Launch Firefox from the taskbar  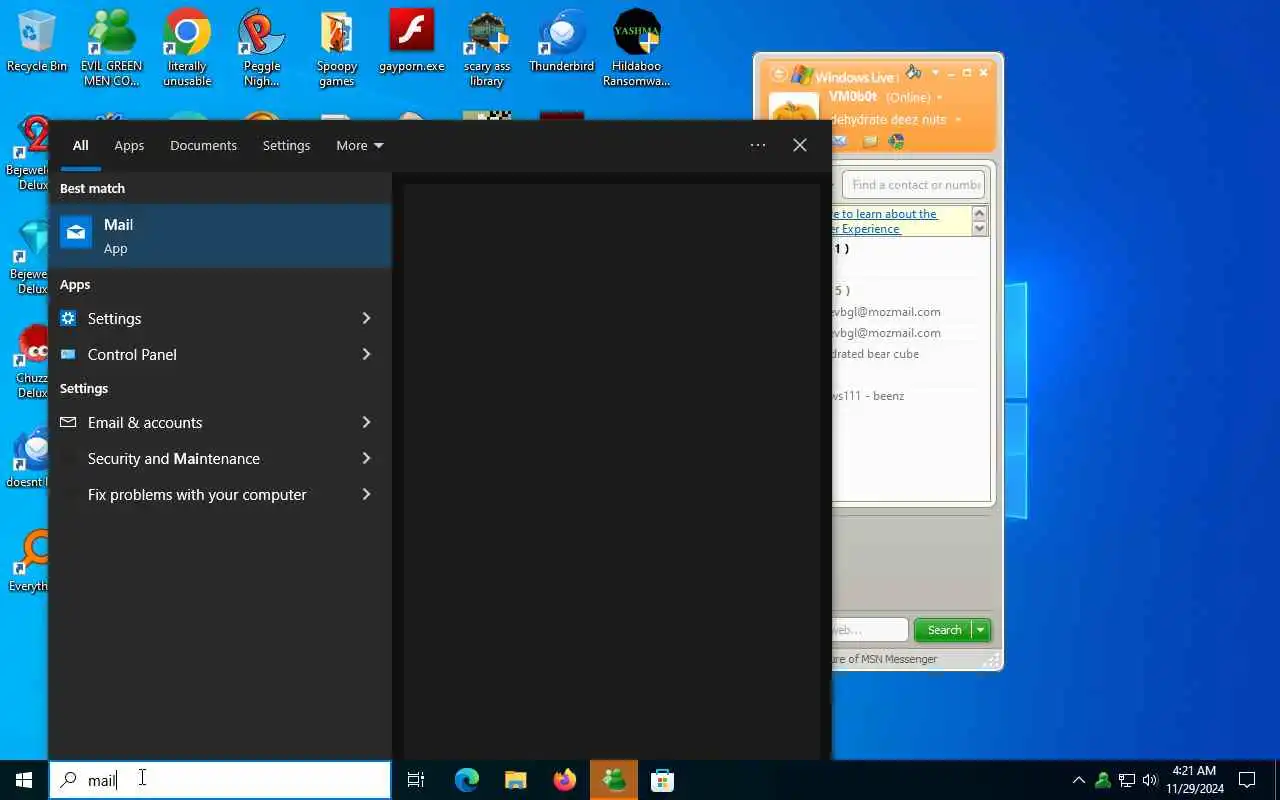tap(565, 780)
